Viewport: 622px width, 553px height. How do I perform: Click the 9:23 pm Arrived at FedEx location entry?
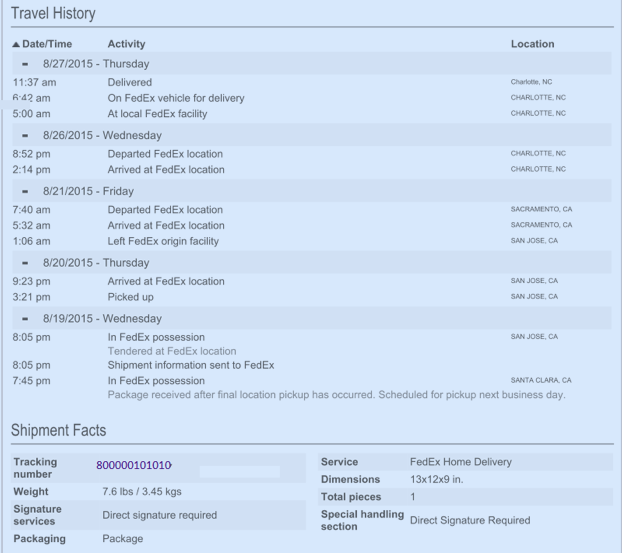click(166, 281)
